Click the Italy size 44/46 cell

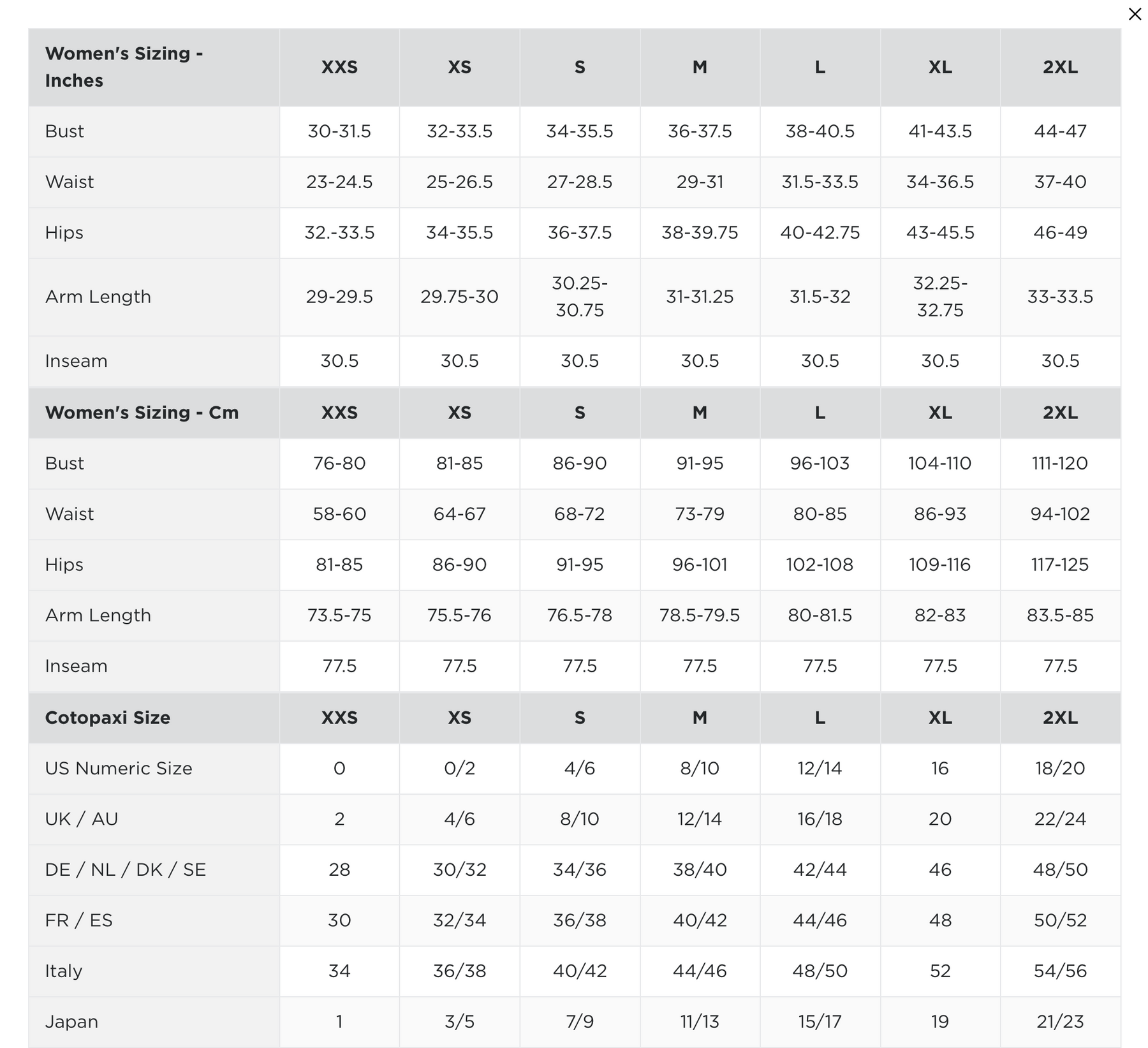(x=700, y=971)
